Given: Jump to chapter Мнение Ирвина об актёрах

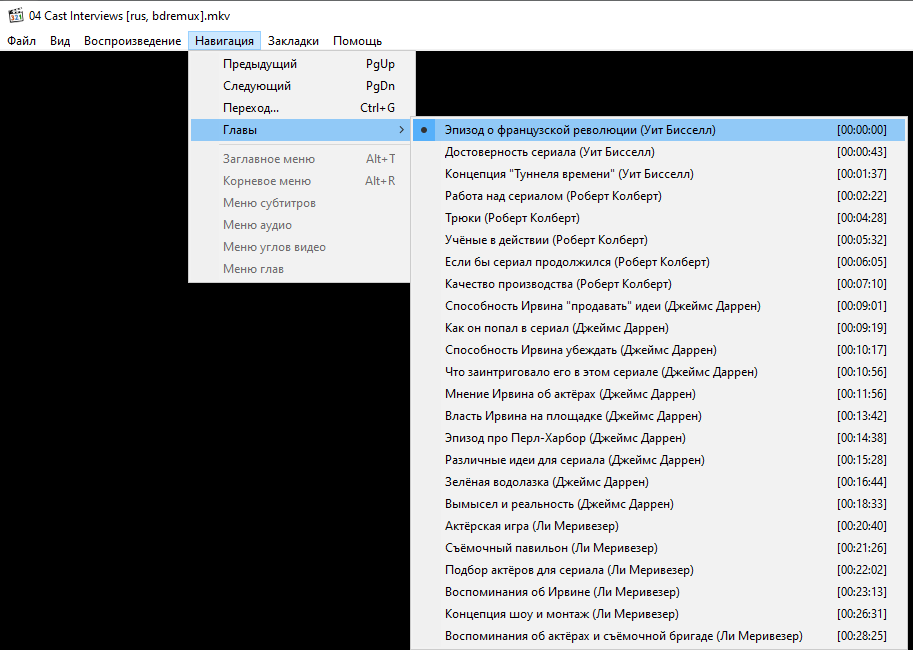Looking at the screenshot, I should click(x=659, y=394).
